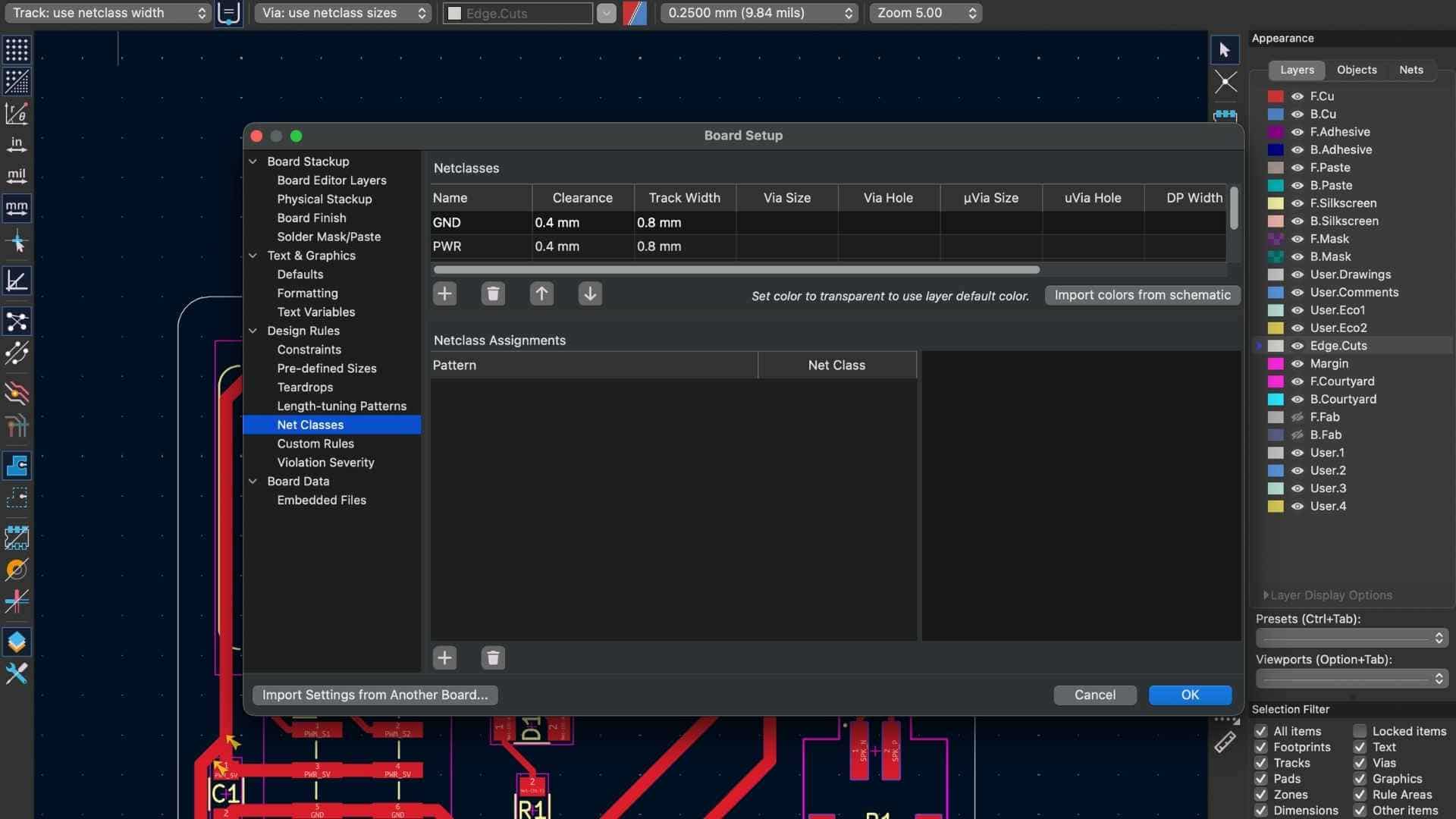
Task: Enable Locked items in Selection Filter
Action: coord(1360,731)
